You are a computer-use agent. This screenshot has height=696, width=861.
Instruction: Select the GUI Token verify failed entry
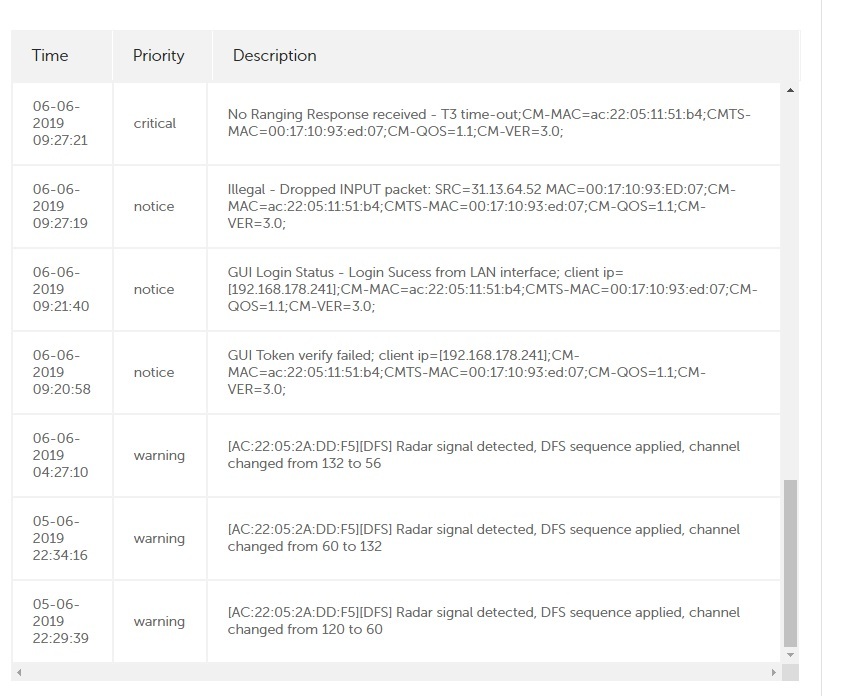click(466, 372)
